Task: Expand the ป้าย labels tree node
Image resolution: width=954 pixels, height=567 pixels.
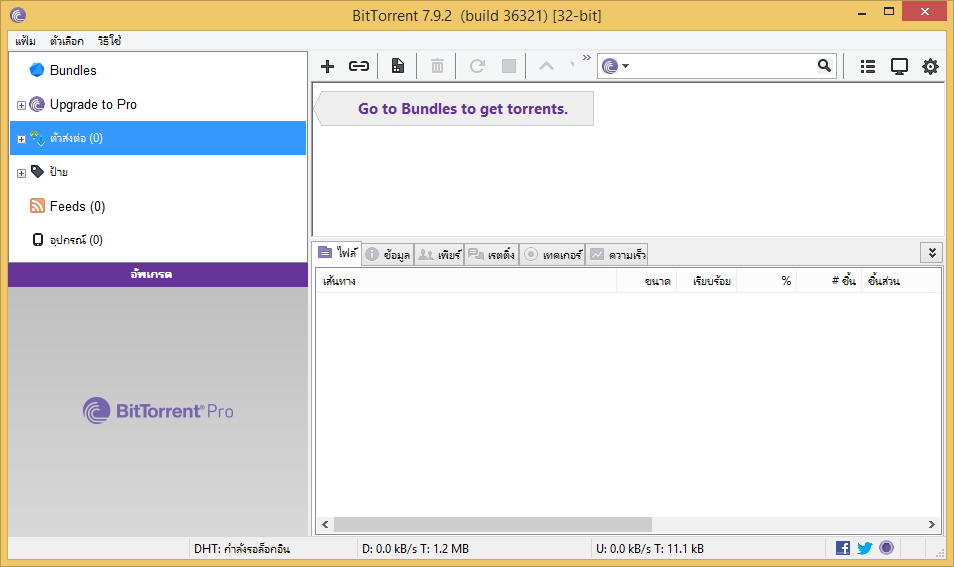Action: 21,173
